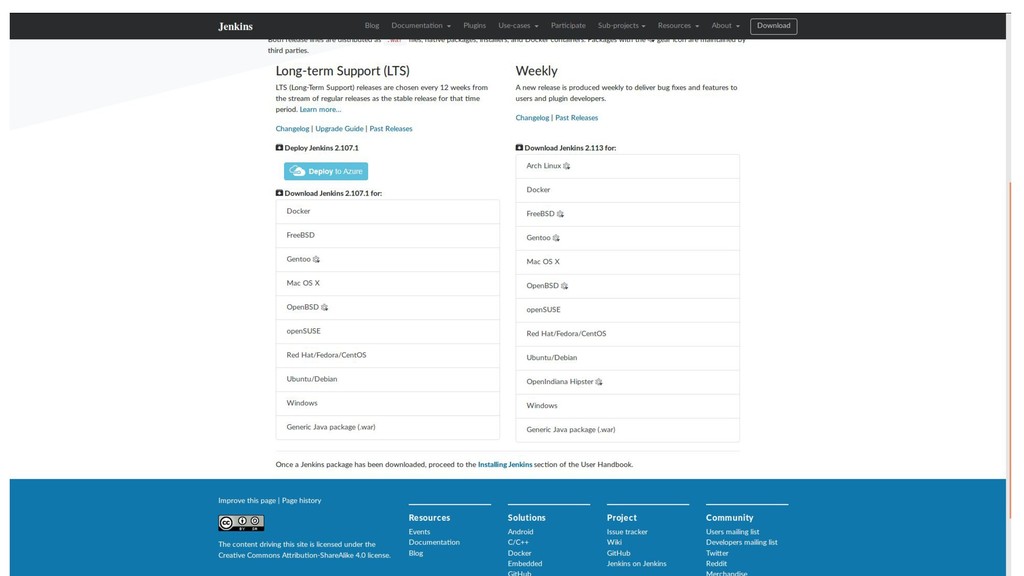
Task: Open C/C++ in footer Solutions
Action: coord(518,542)
